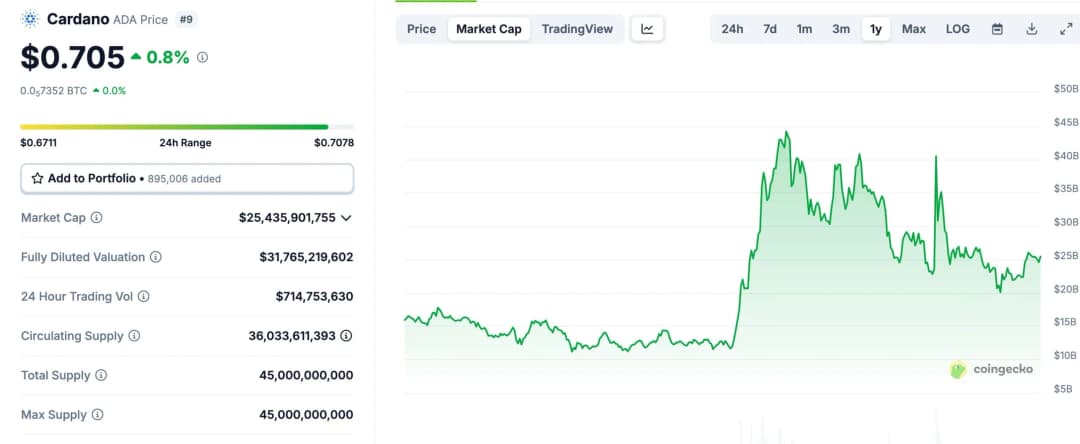1080x444 pixels.
Task: Expand the Market Cap value chevron
Action: (x=347, y=218)
